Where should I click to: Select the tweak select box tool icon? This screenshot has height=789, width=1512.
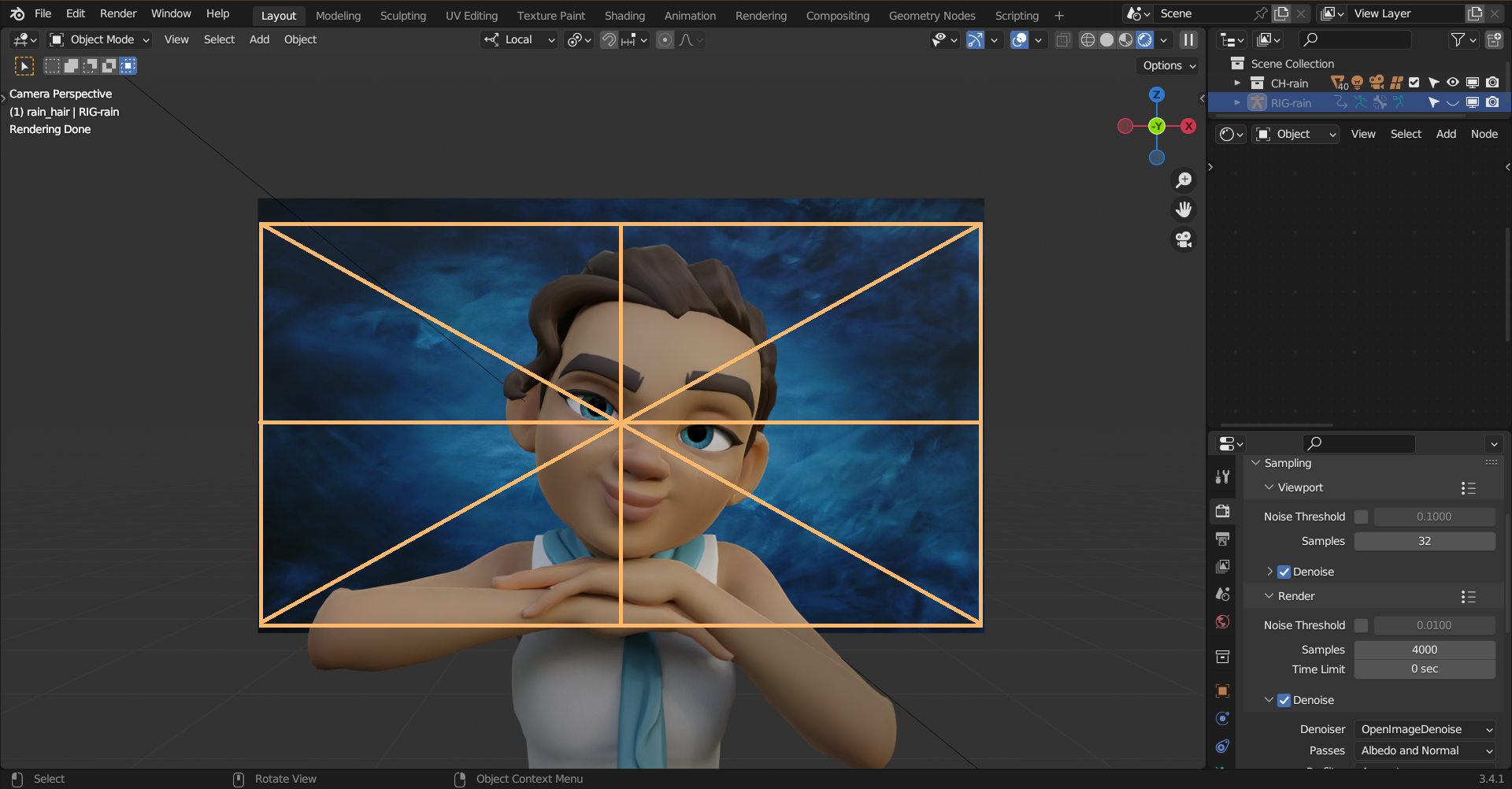(x=24, y=66)
